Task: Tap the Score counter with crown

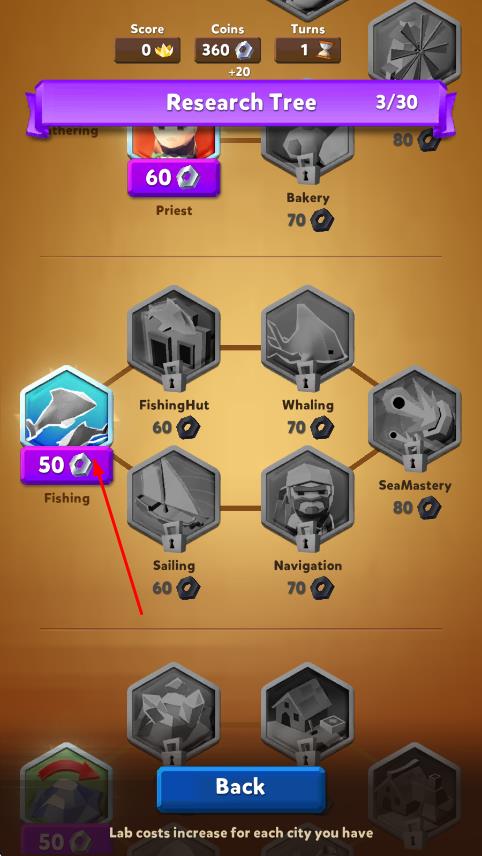Action: pyautogui.click(x=147, y=50)
